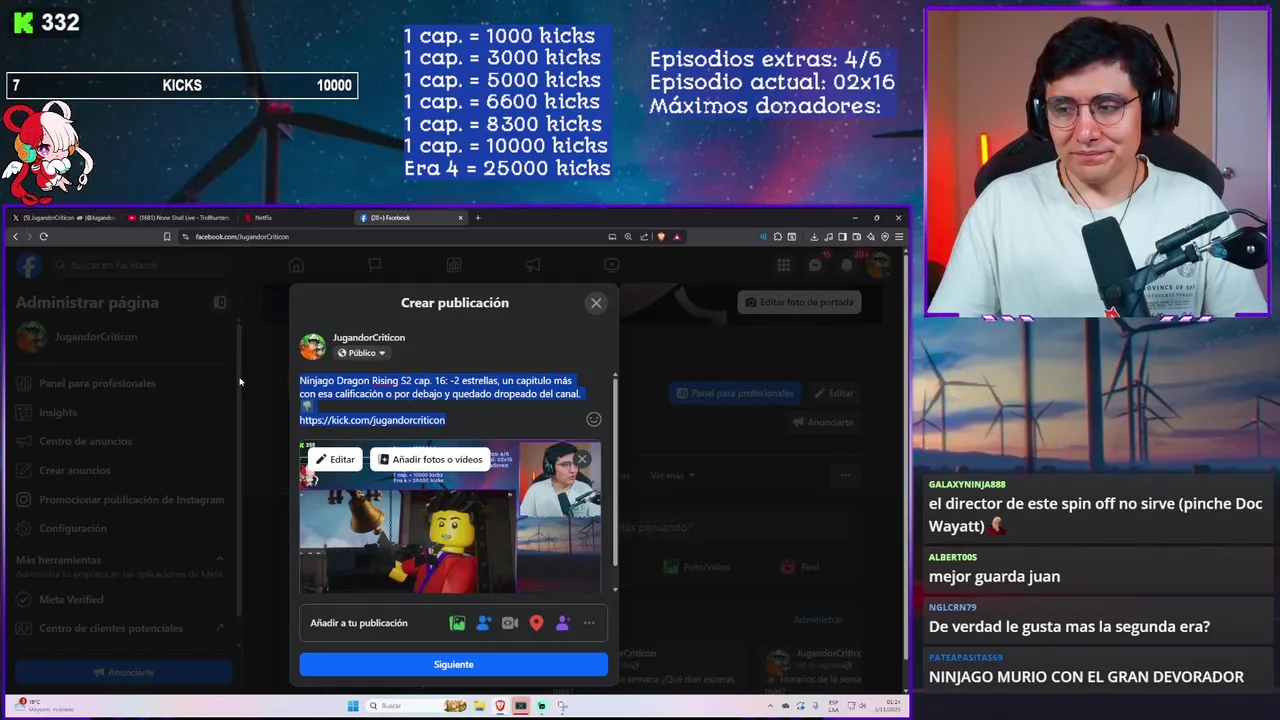
Task: Open the Brave browser taskbar icon
Action: [x=500, y=706]
